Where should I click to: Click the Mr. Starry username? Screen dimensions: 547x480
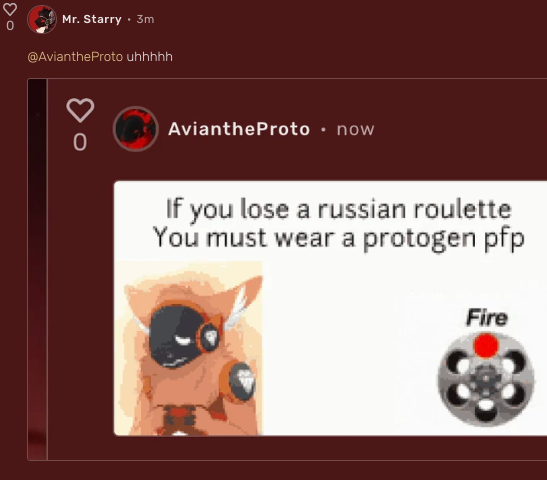[92, 19]
